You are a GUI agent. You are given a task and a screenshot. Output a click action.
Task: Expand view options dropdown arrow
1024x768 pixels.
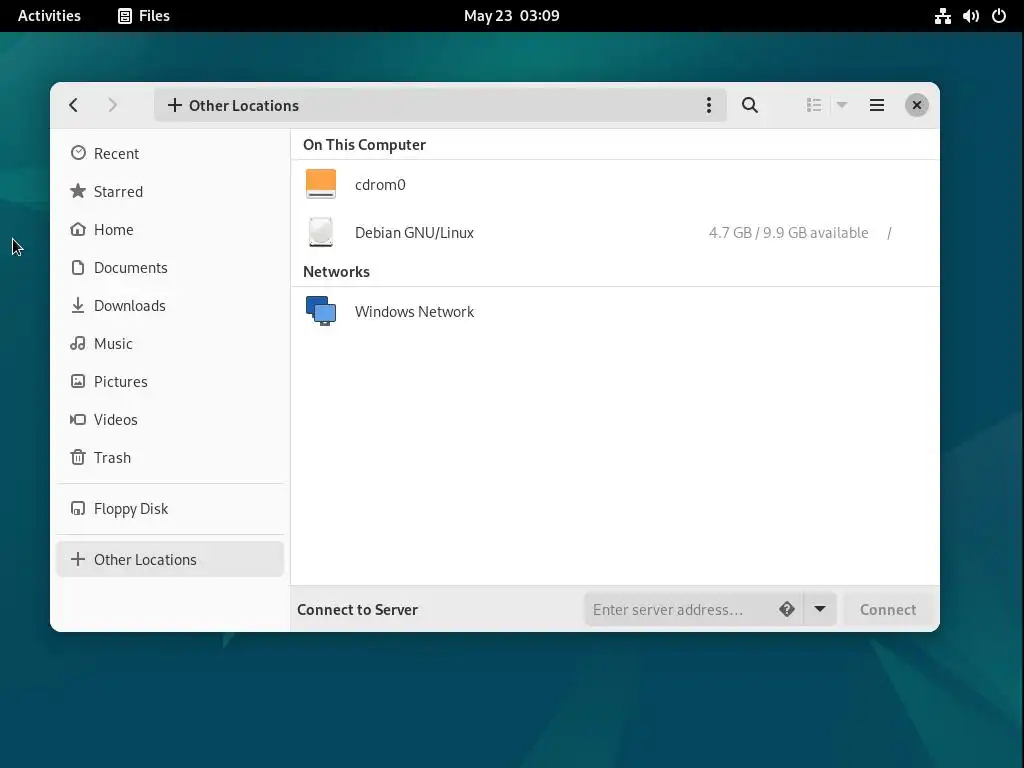(x=842, y=105)
